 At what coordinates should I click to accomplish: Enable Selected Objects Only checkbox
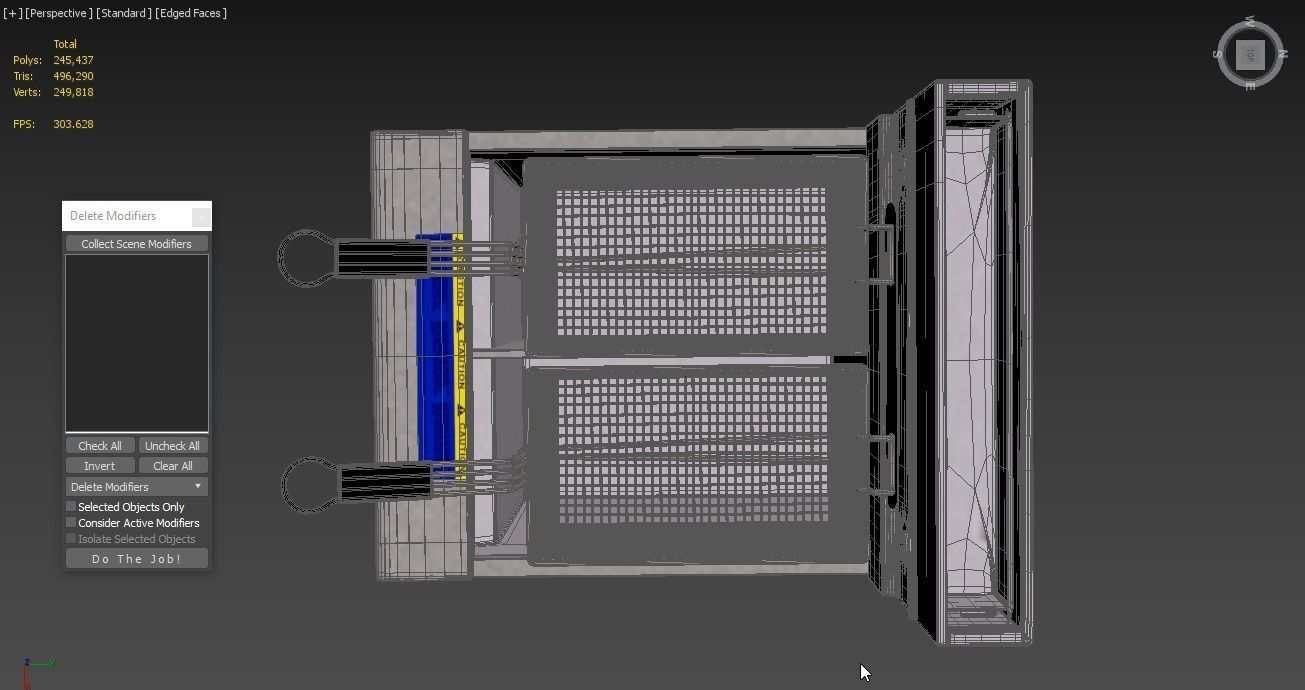point(71,507)
